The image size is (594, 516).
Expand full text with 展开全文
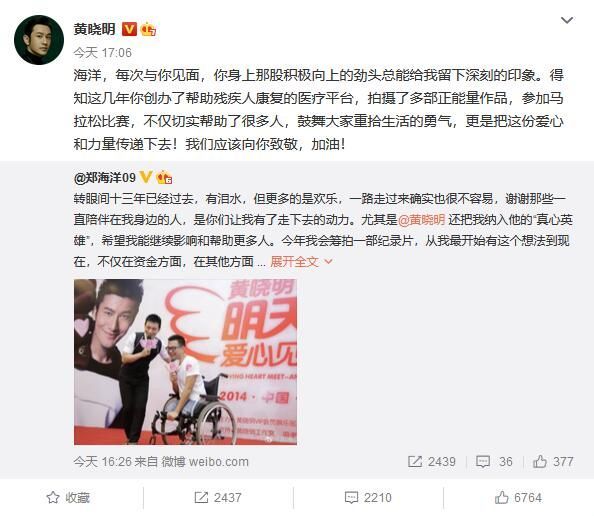pyautogui.click(x=294, y=261)
